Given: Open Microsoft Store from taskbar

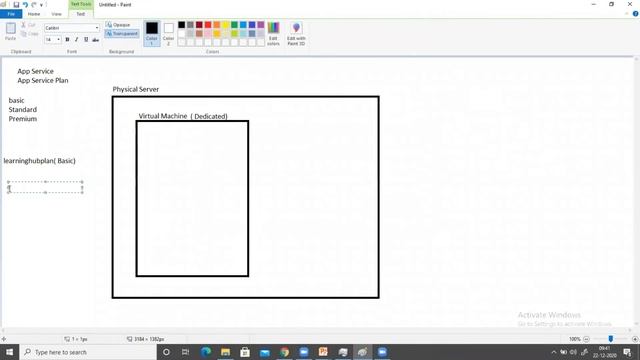Looking at the screenshot, I should pos(245,352).
